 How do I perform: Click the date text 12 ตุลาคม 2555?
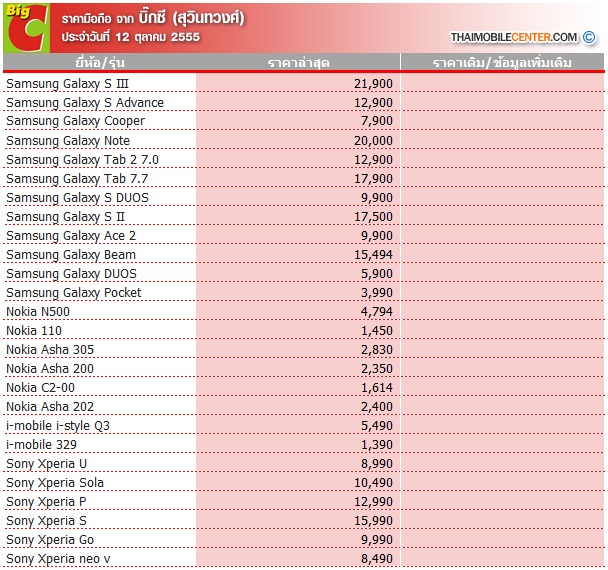tap(157, 37)
